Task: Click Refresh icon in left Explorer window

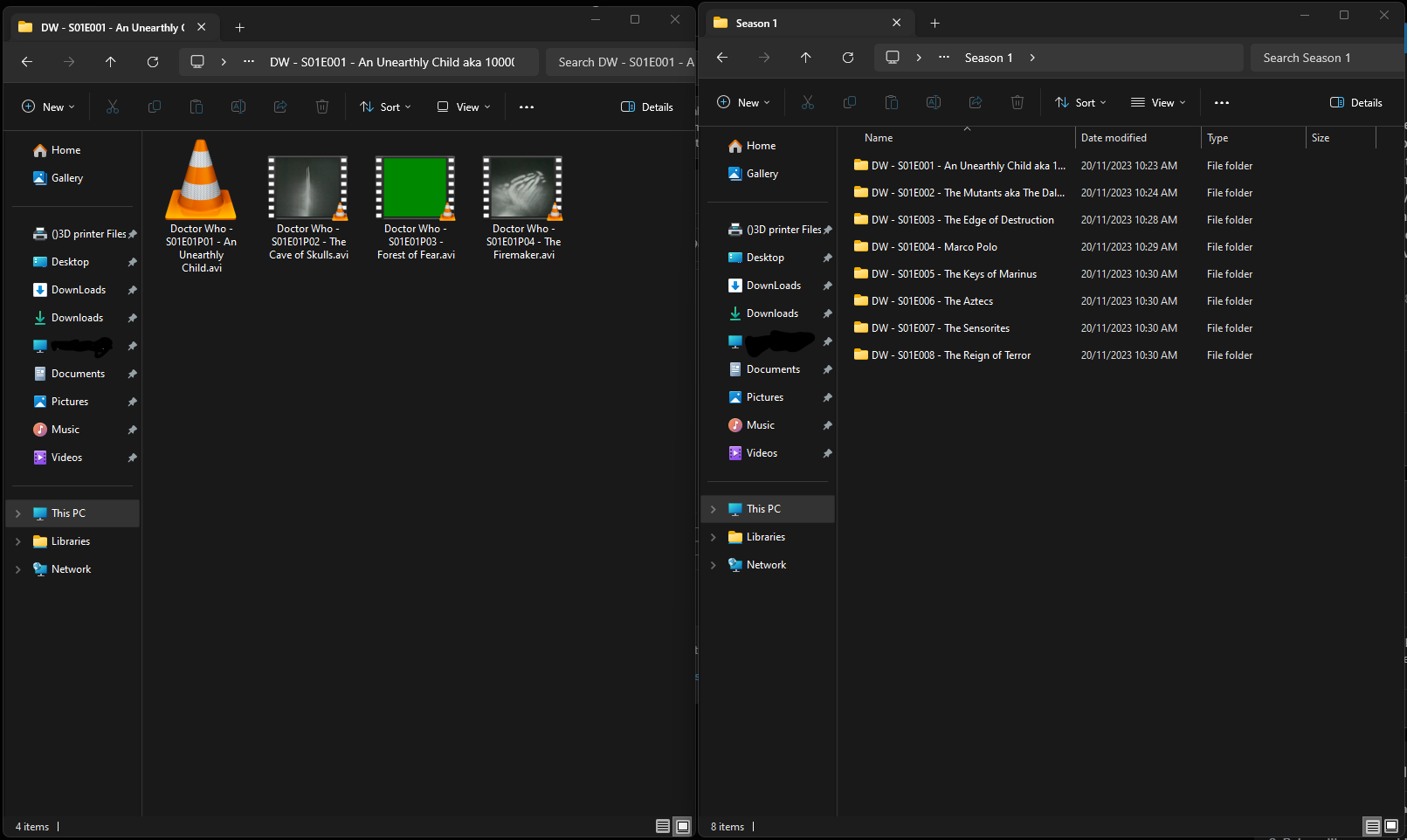Action: click(153, 62)
